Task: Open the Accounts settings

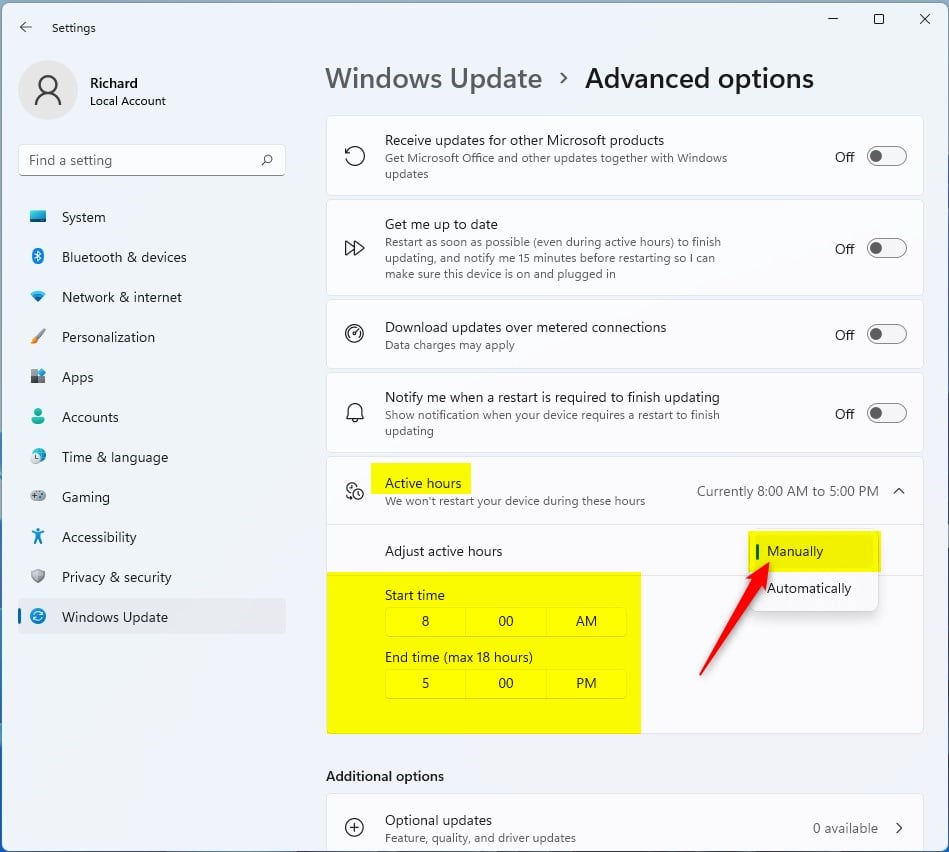Action: 152,416
